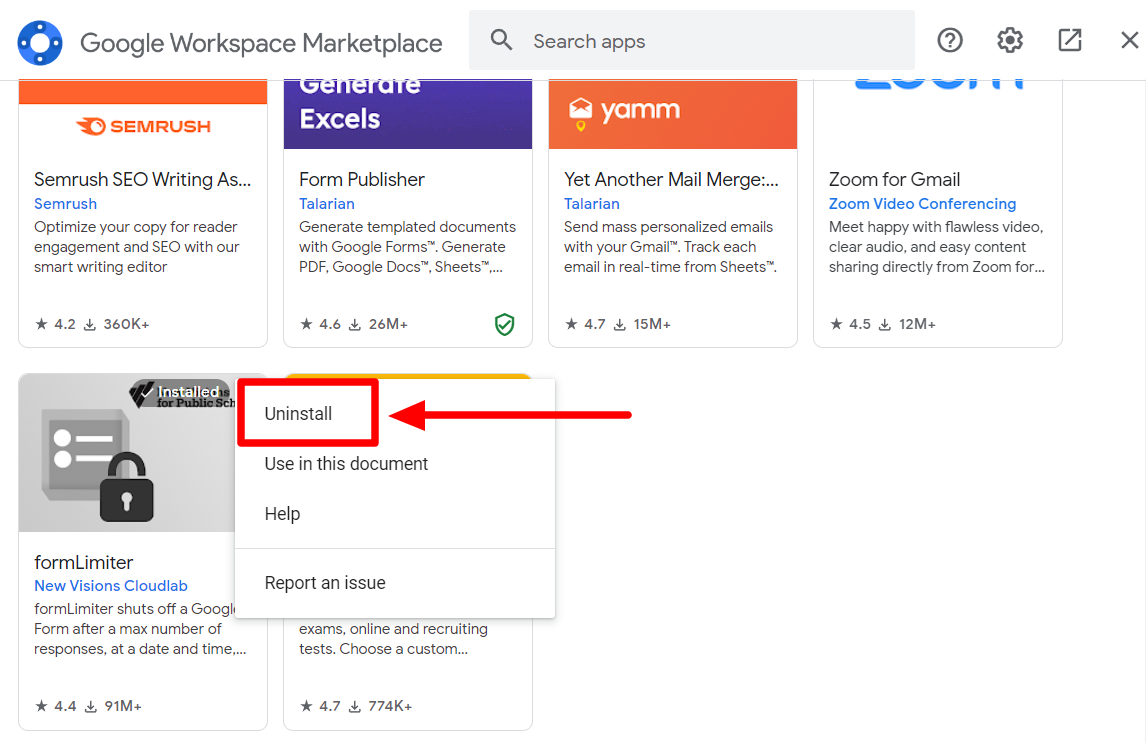Select Use in this document
Screen dimensions: 1146x746
click(346, 464)
